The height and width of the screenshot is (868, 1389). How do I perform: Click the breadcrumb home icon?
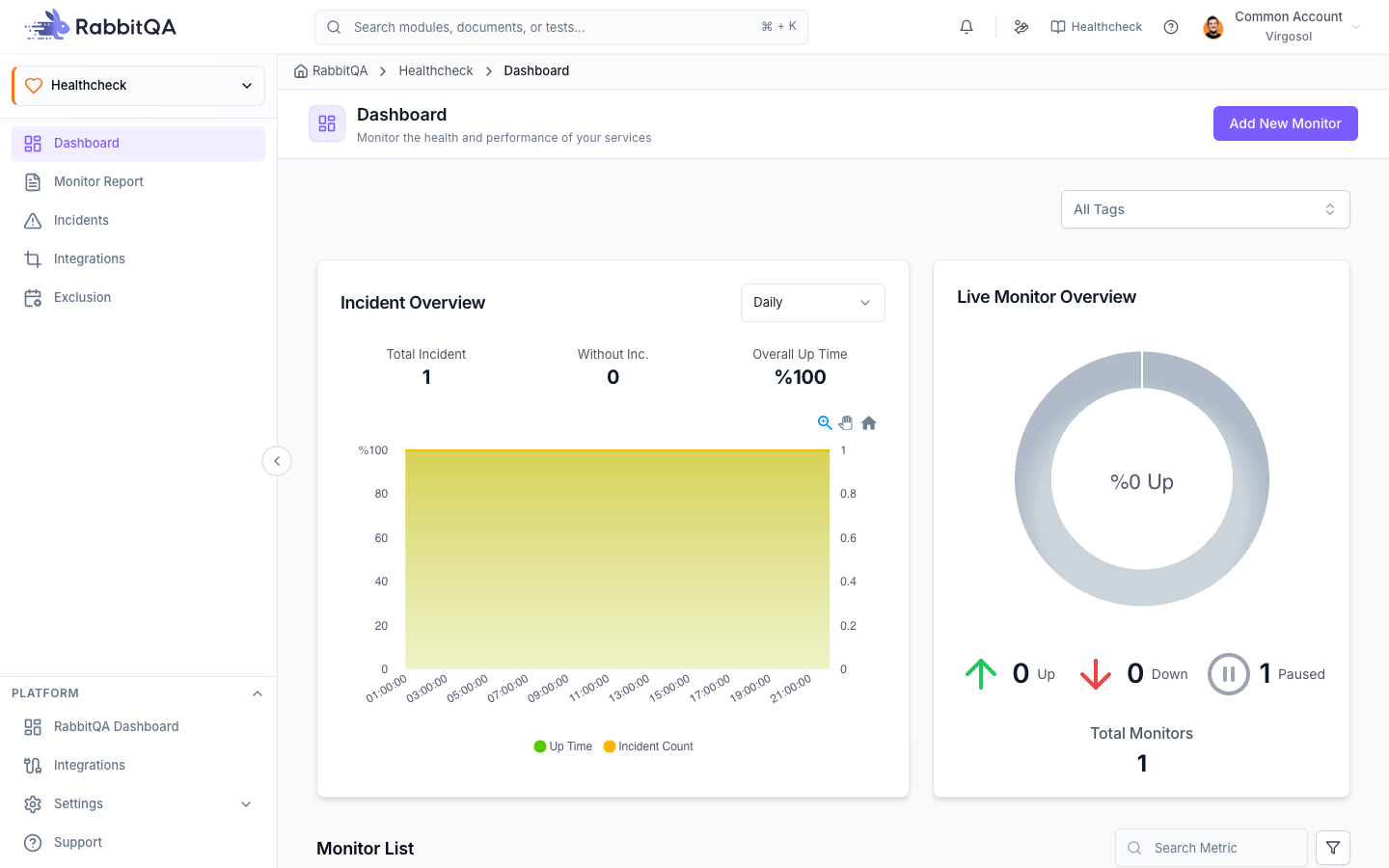301,71
